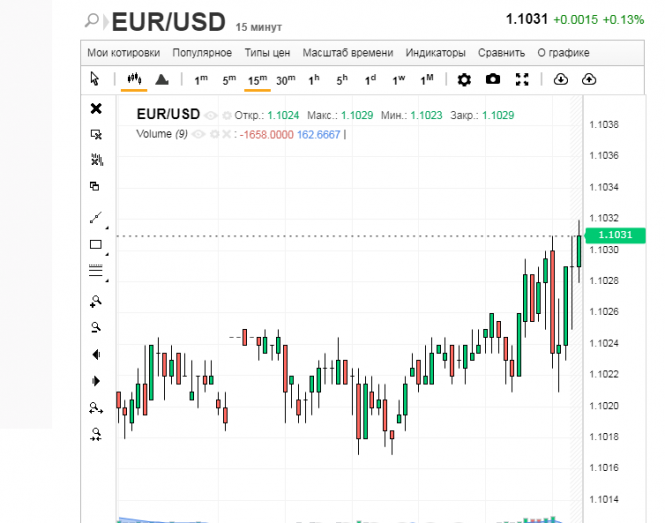Click the Volume (9) indicator label
This screenshot has width=665, height=523.
pyautogui.click(x=162, y=134)
